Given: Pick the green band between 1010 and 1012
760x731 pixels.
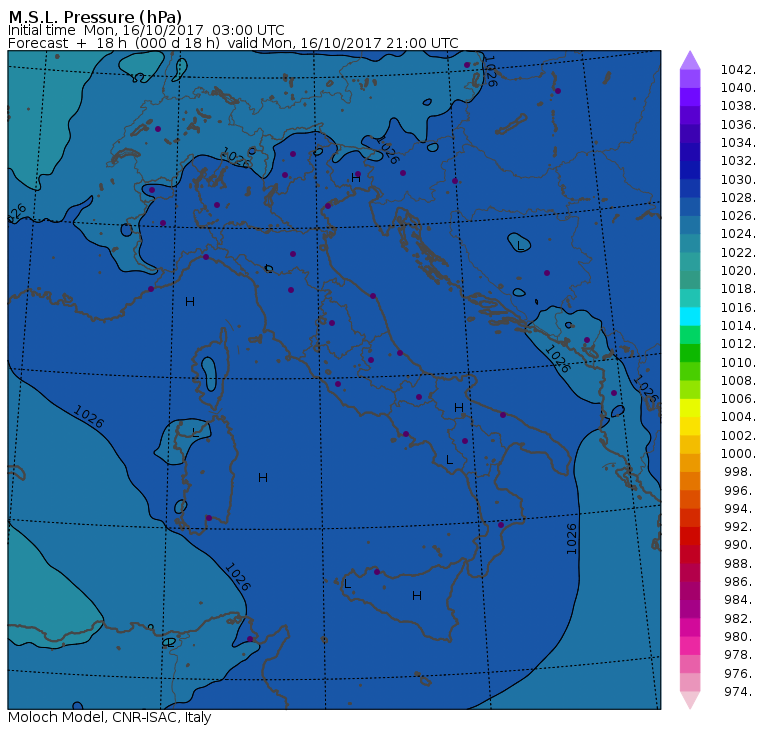Looking at the screenshot, I should click(690, 353).
